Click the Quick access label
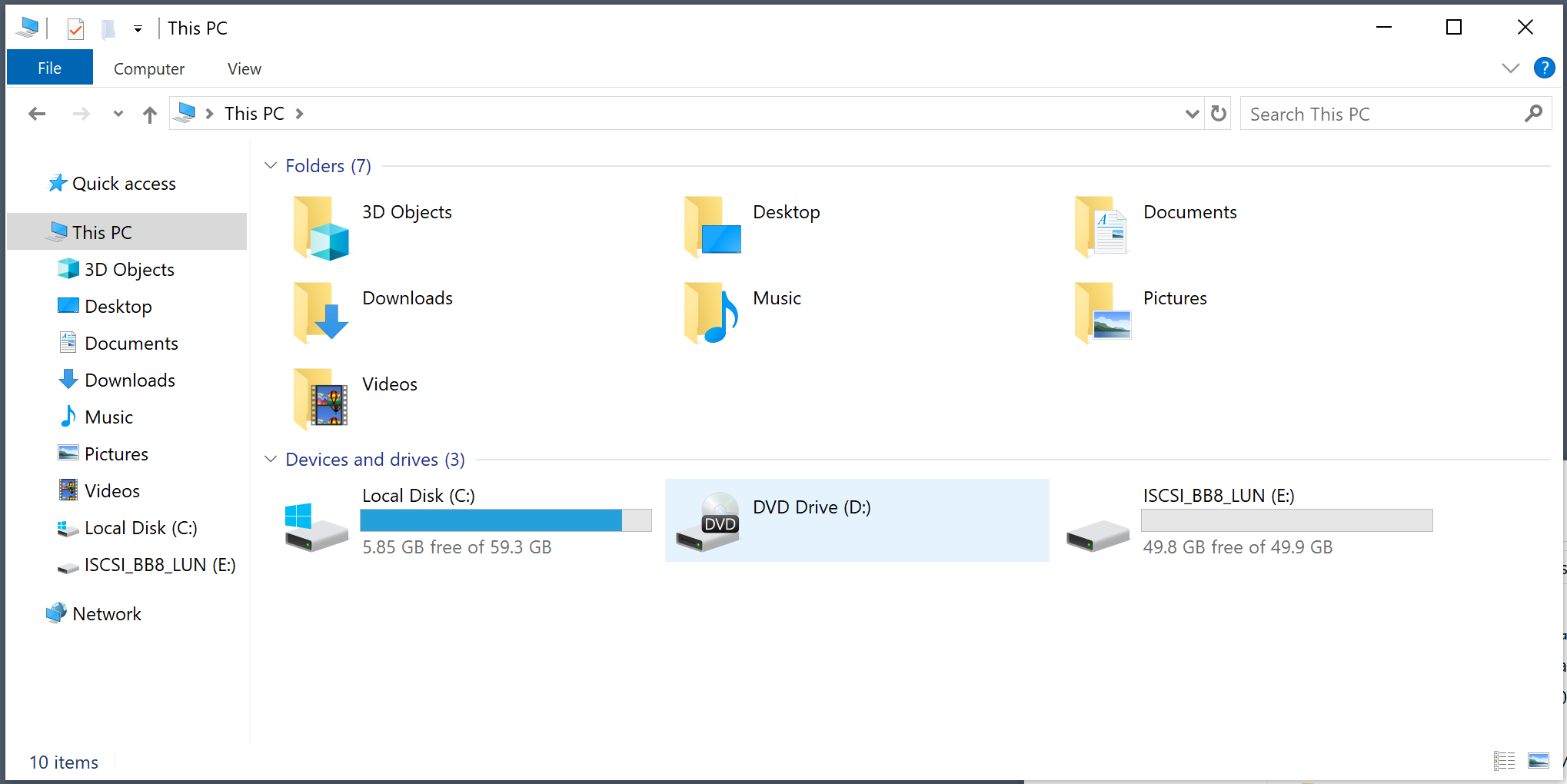1567x784 pixels. tap(124, 184)
